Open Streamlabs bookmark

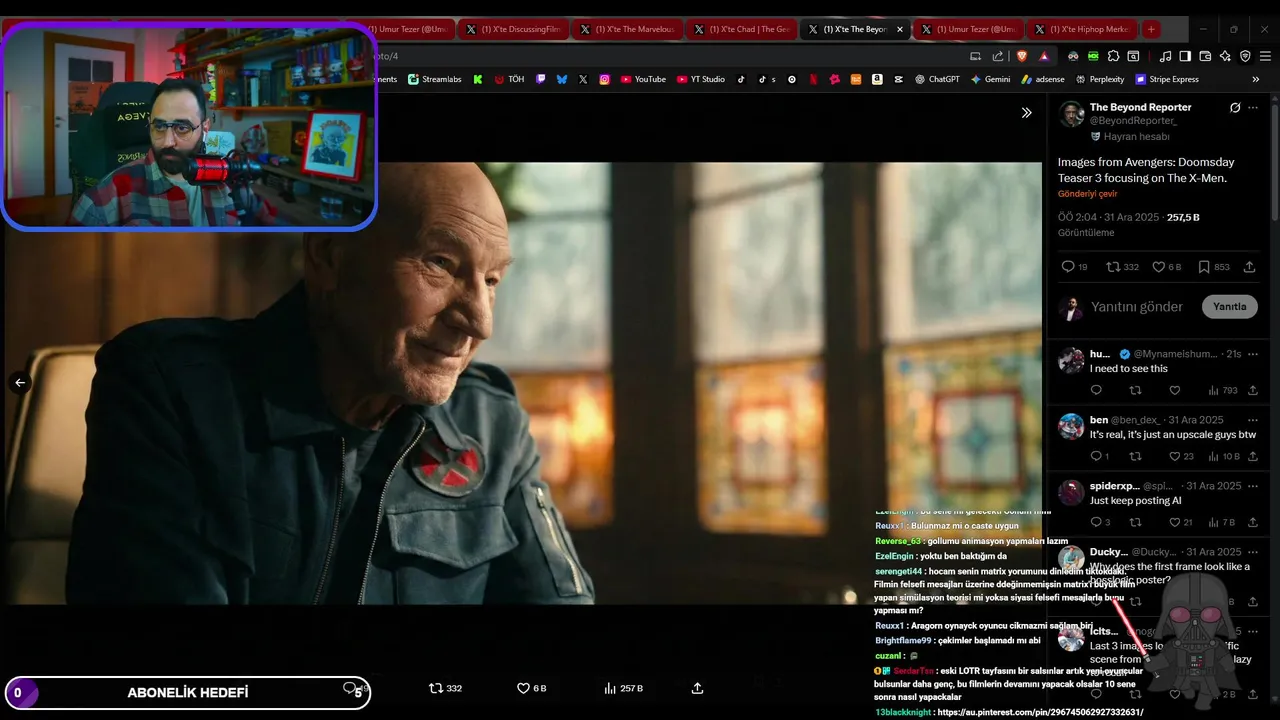(x=434, y=79)
